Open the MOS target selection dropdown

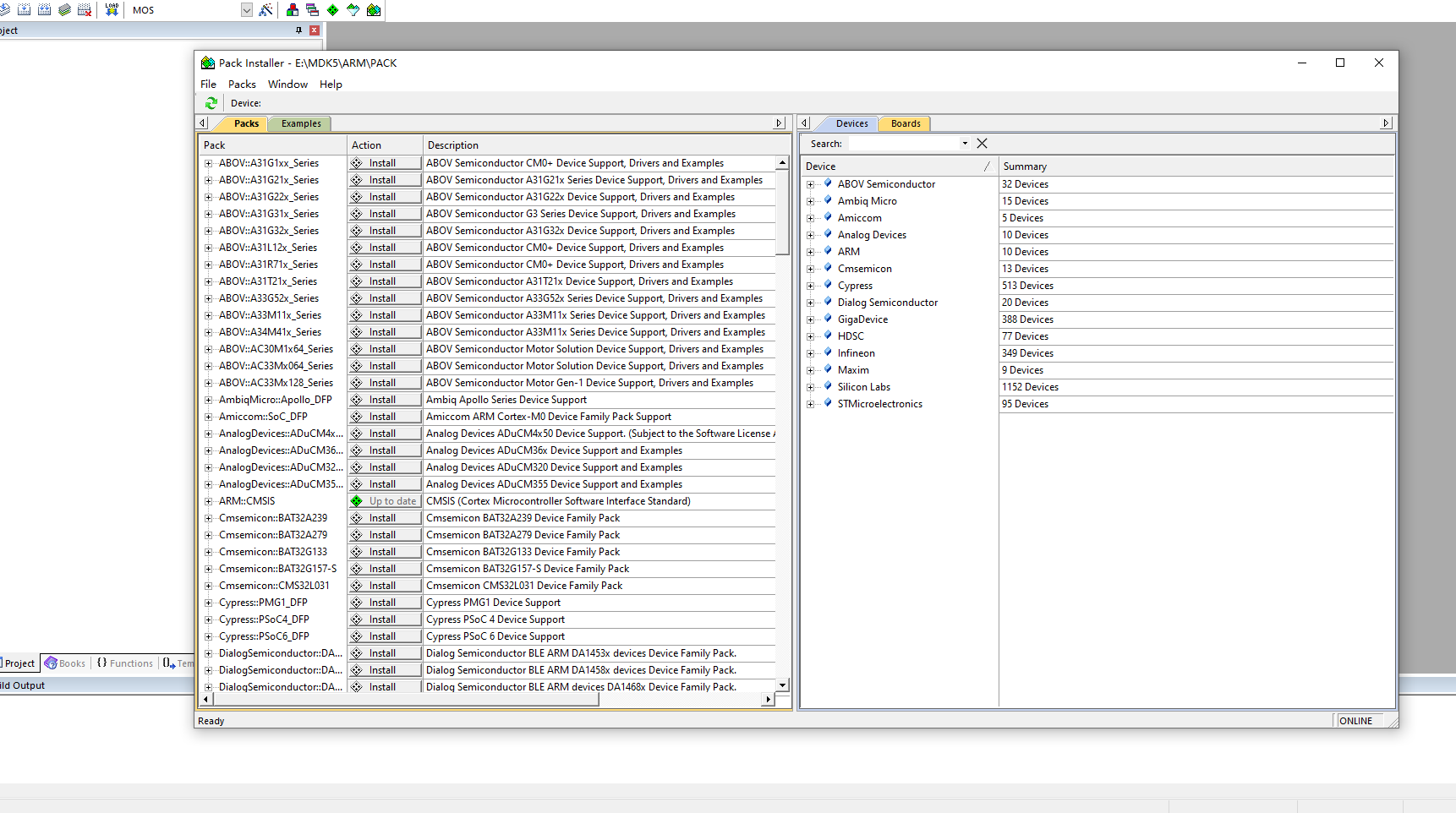247,10
